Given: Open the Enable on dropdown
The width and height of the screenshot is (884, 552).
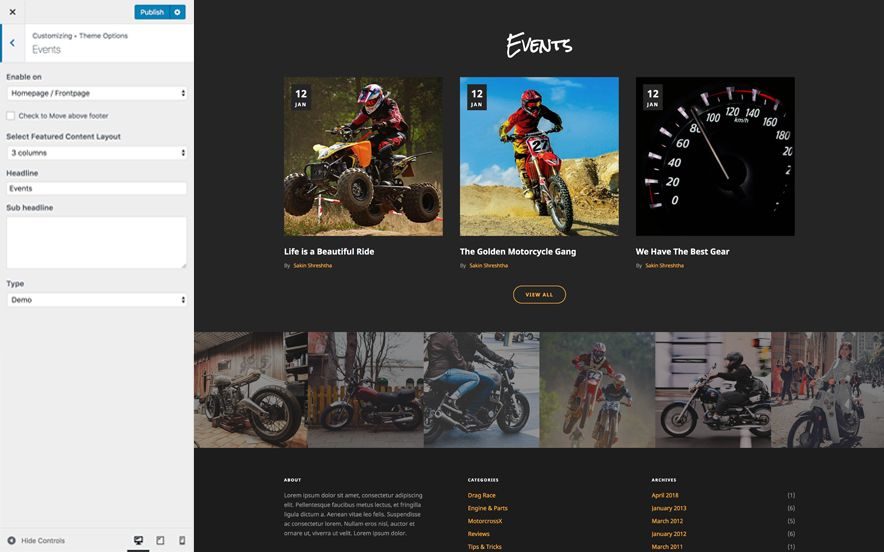Looking at the screenshot, I should coord(97,93).
